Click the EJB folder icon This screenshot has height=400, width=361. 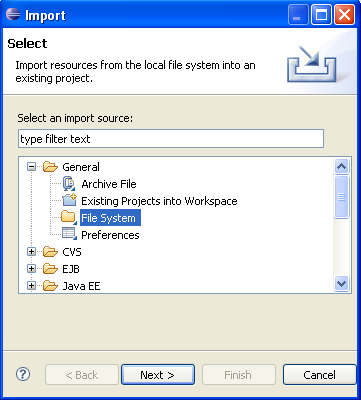pyautogui.click(x=50, y=269)
